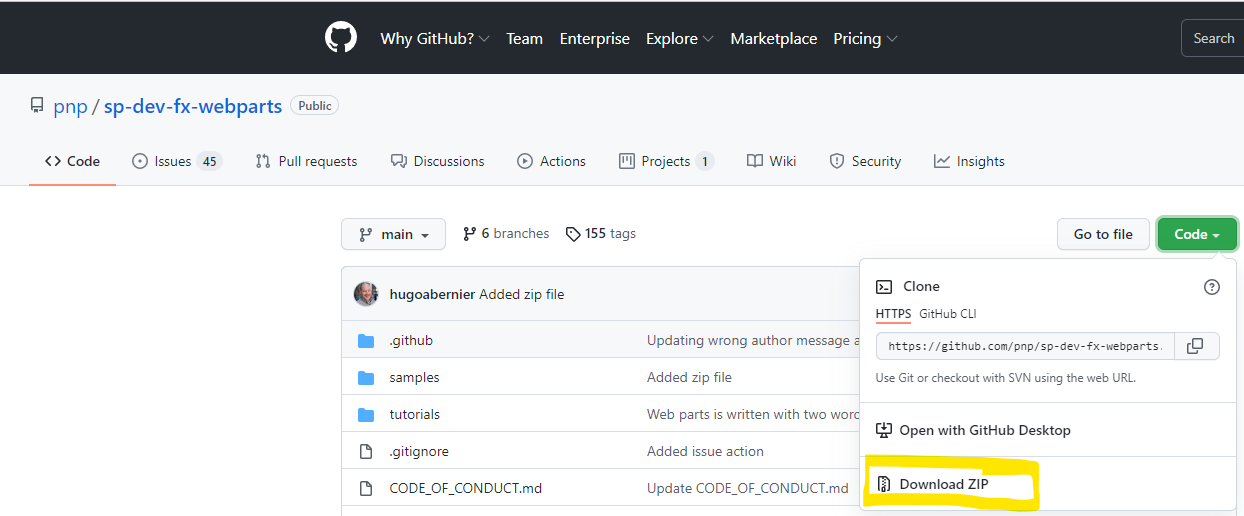Viewport: 1244px width, 516px height.
Task: Open the main branch selector dropdown
Action: coord(394,234)
